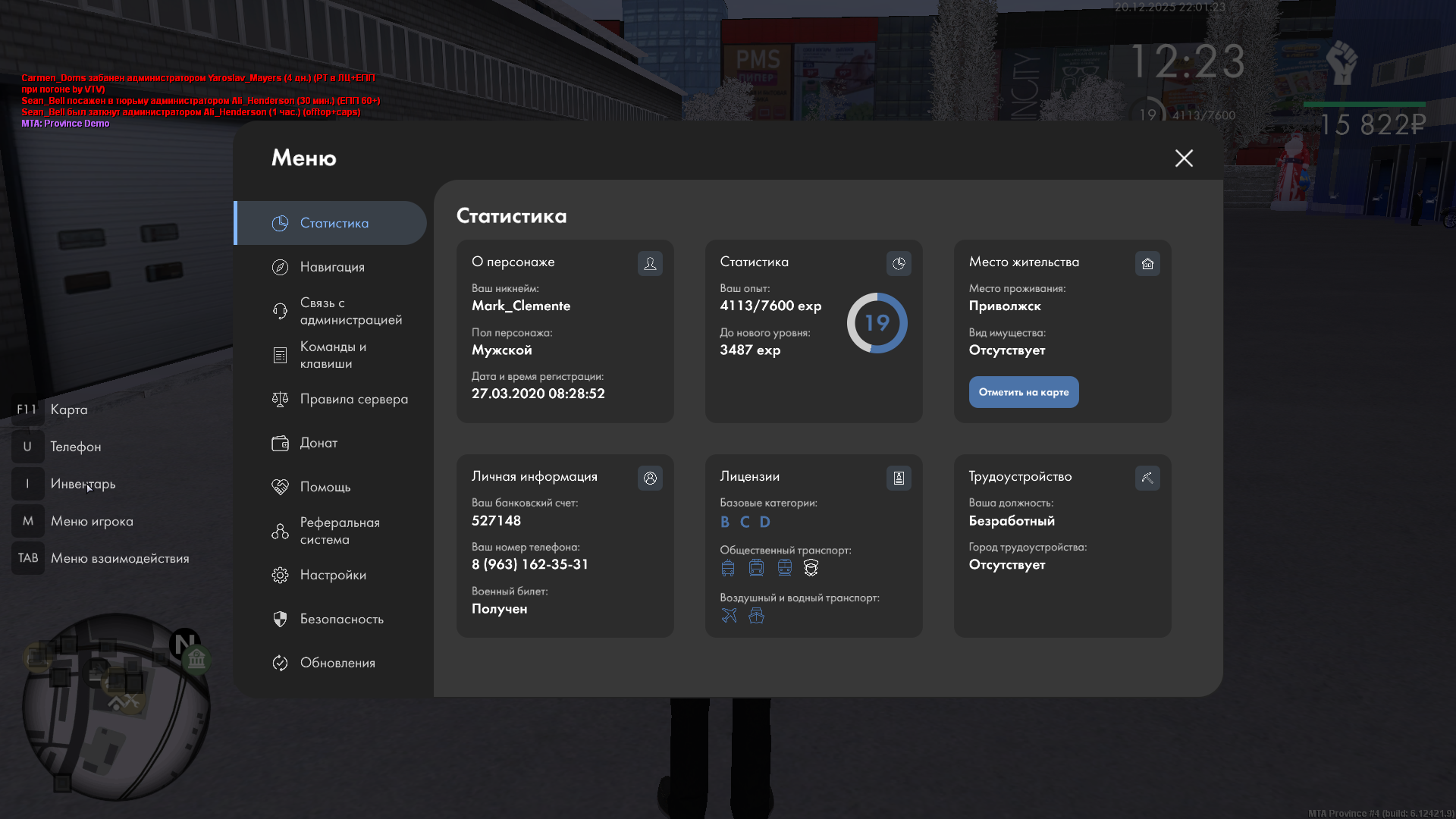
Task: Click the document icon in Лицензии card
Action: (x=899, y=478)
